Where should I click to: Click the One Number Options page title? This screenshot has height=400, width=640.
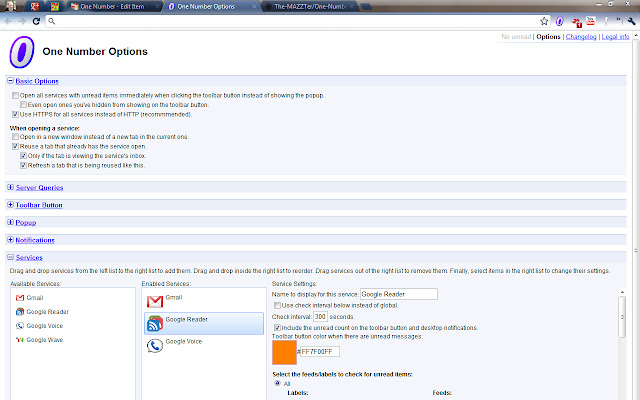pos(95,51)
